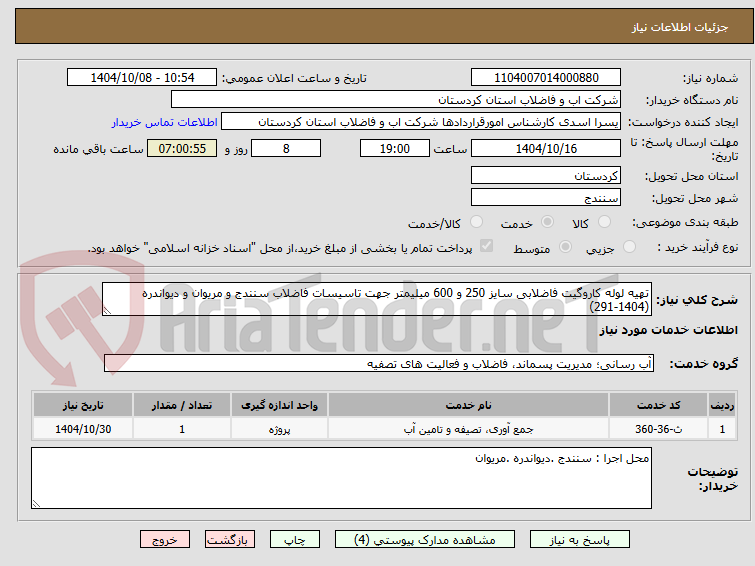Viewport: 755px width, 566px height.
Task: Click the طبقه بندی موضوعی label
Action: (685, 222)
